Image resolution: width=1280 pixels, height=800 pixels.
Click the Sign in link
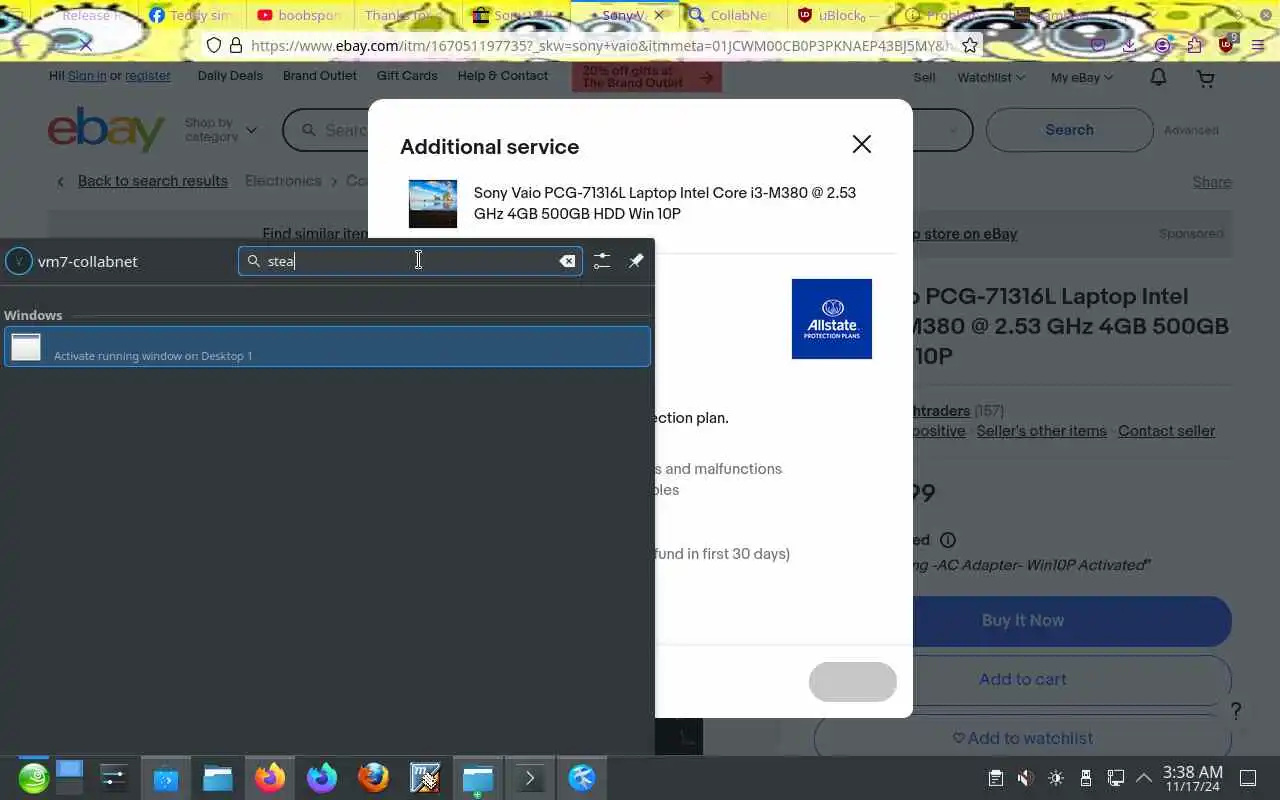(x=87, y=76)
